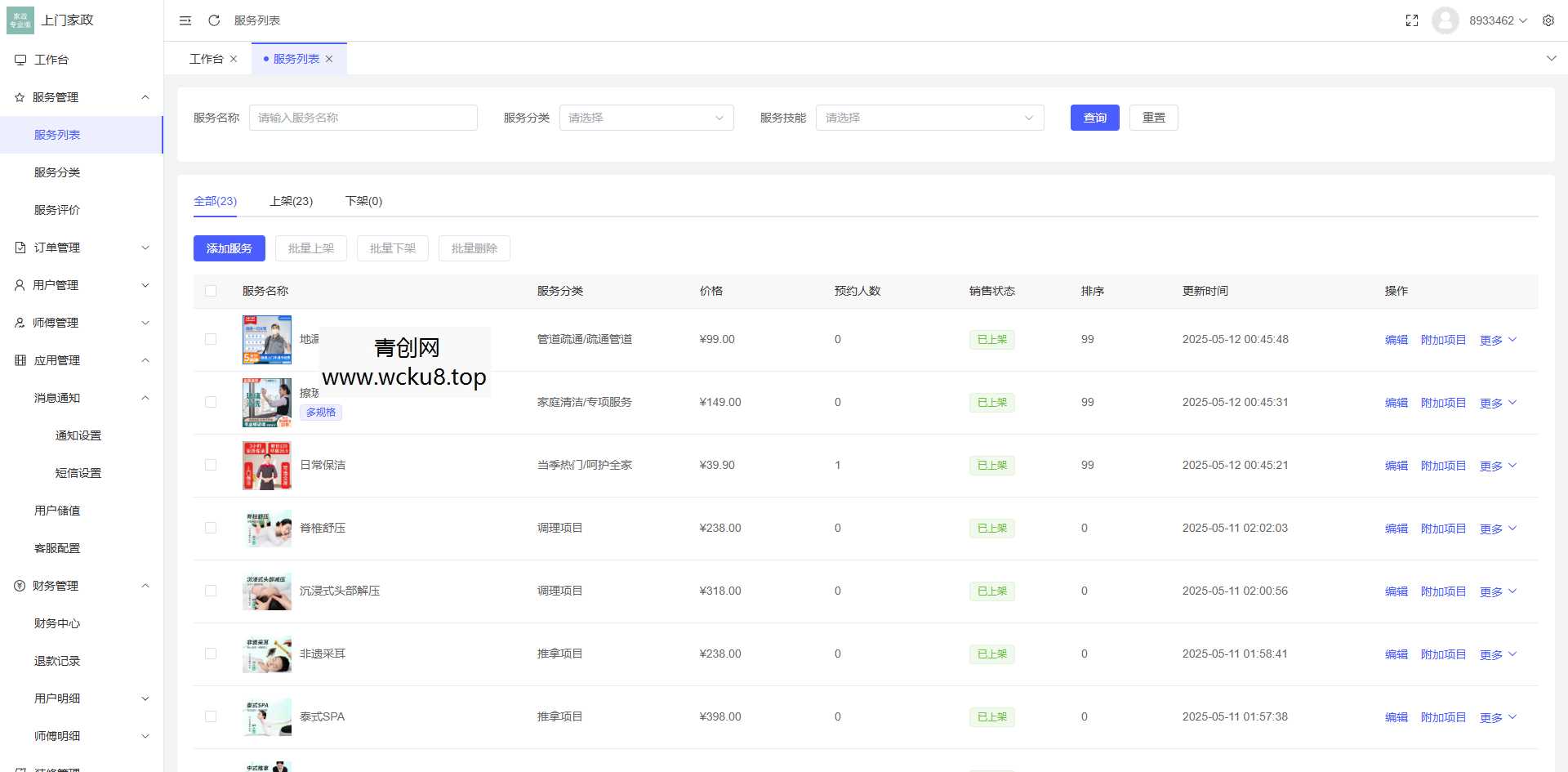Click the 编辑 link on 非遗采耳 row
This screenshot has height=772, width=1568.
[x=1396, y=654]
